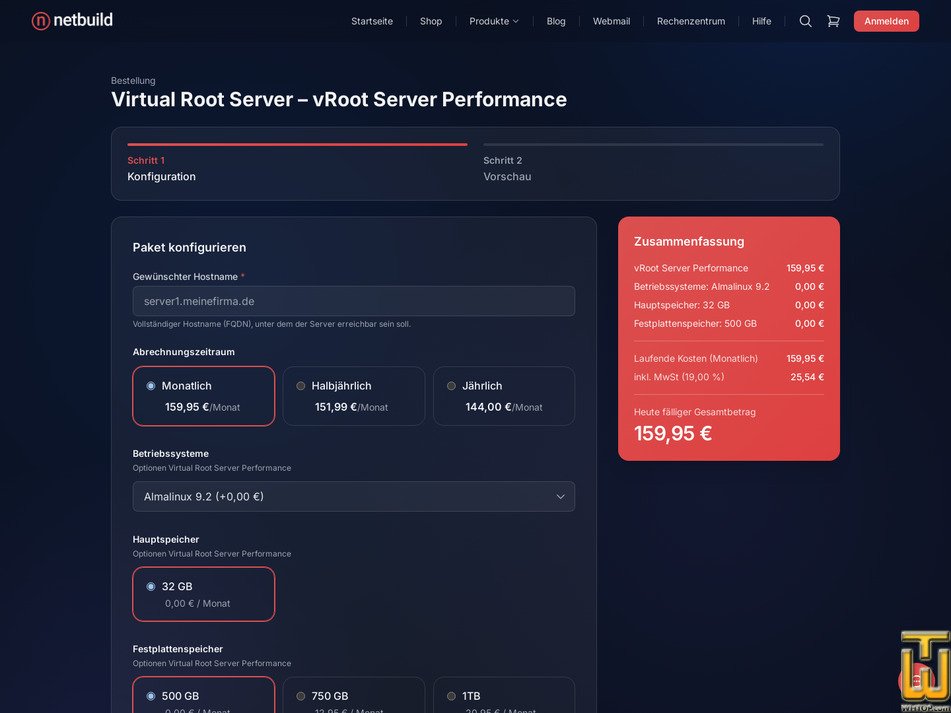Click 'Paket konfigurieren' heading
Screen dimensions: 951x713
tap(189, 247)
